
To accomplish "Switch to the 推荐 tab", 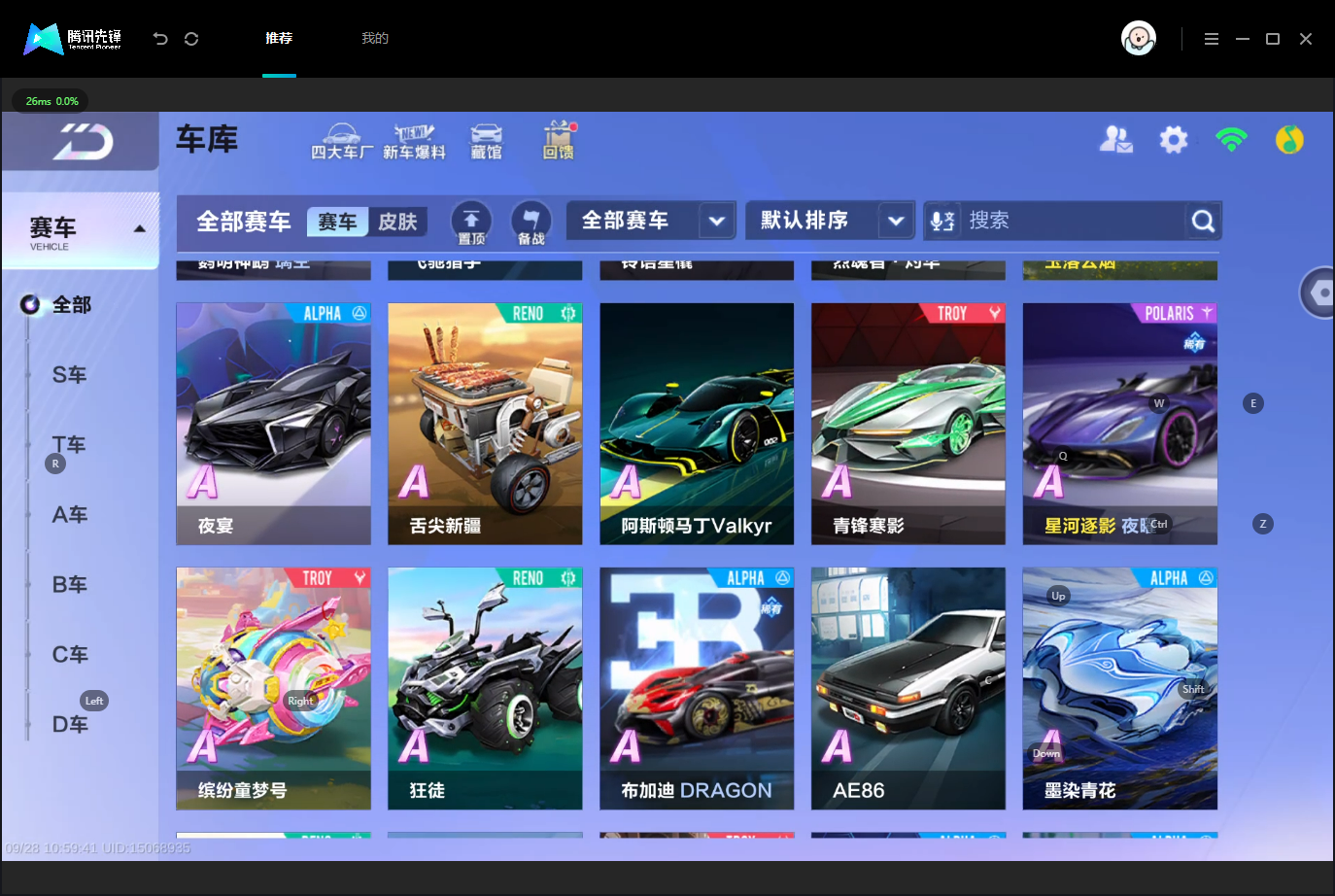I will coord(279,39).
